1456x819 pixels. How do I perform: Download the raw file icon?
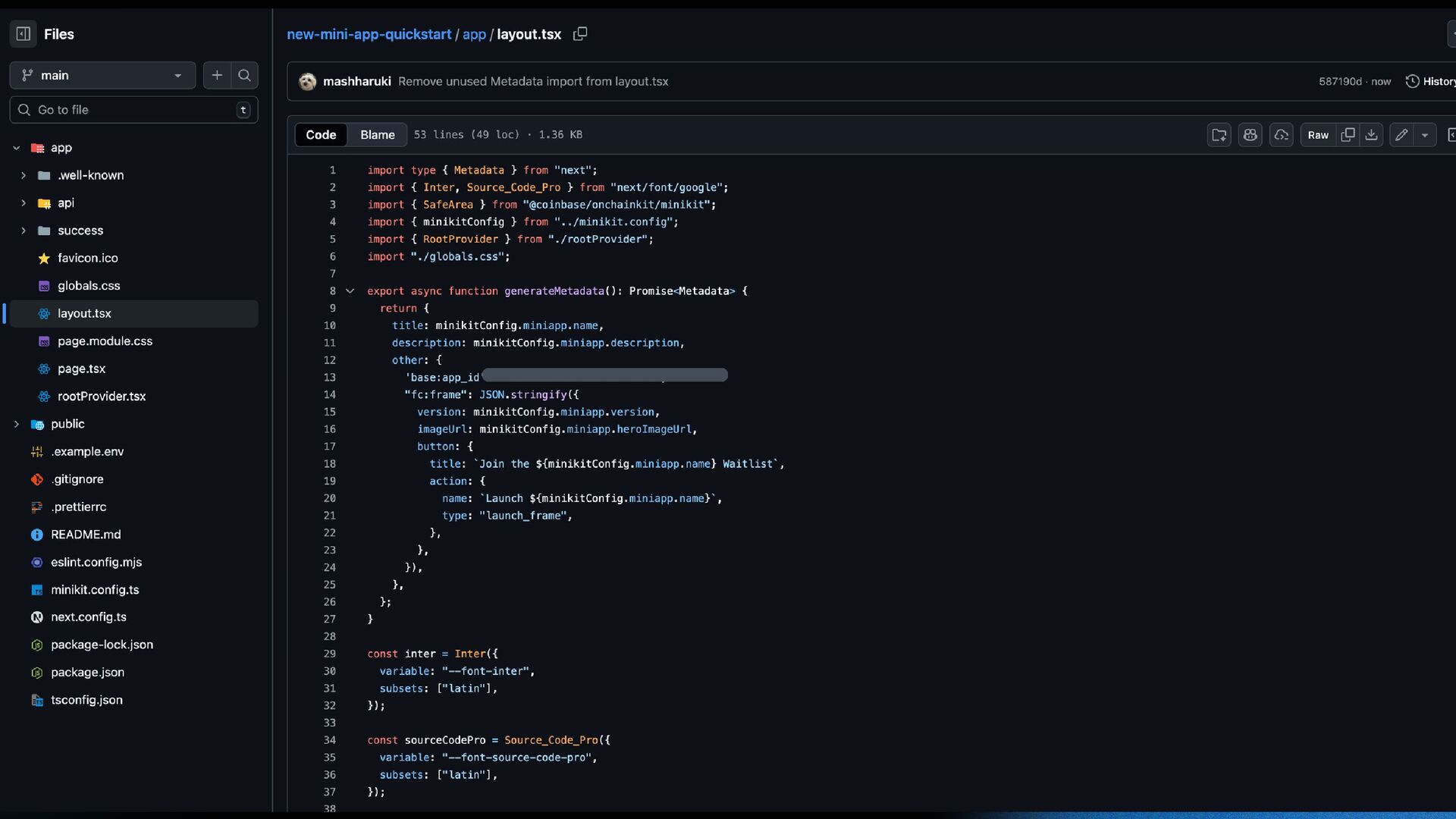[1371, 135]
